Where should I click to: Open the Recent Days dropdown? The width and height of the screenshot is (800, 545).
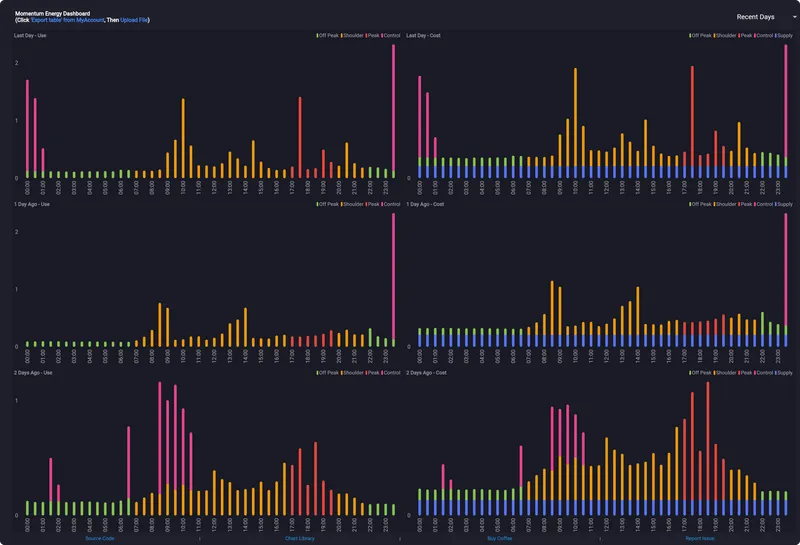755,17
